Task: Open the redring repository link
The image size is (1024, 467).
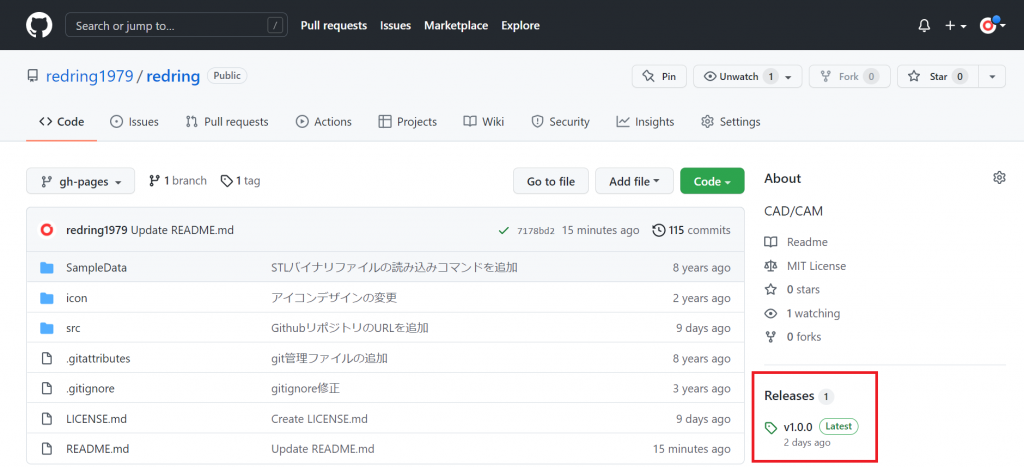Action: tap(173, 76)
